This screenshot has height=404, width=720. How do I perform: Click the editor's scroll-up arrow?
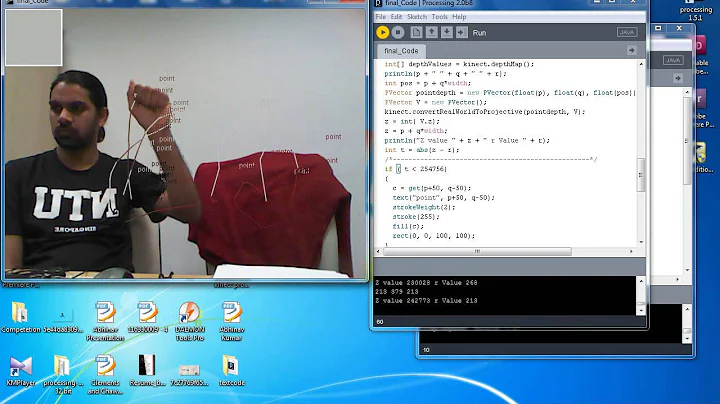[641, 64]
